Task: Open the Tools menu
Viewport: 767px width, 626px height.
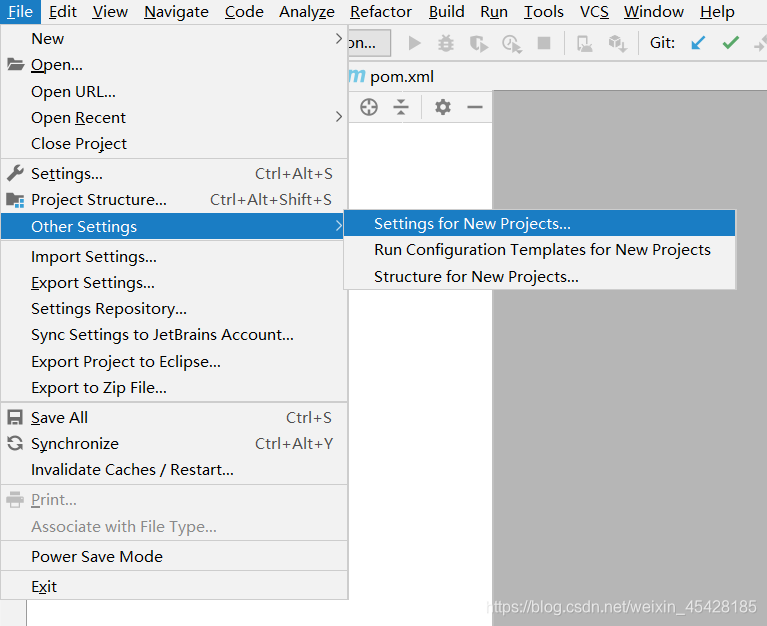Action: tap(543, 12)
